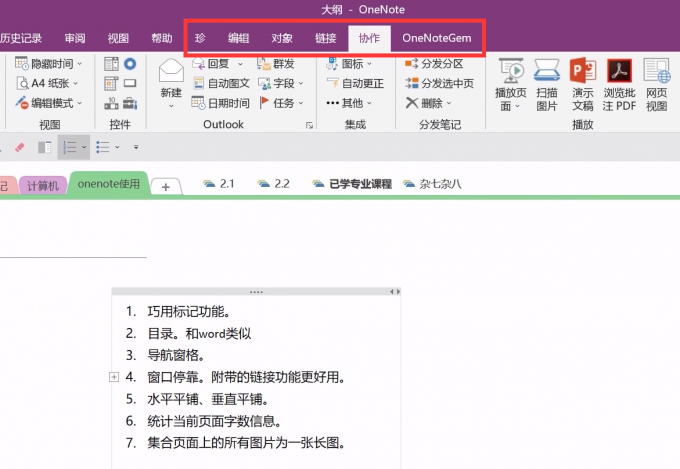The height and width of the screenshot is (469, 680).
Task: Click the page pane icon in quick toolbar
Action: pyautogui.click(x=44, y=148)
